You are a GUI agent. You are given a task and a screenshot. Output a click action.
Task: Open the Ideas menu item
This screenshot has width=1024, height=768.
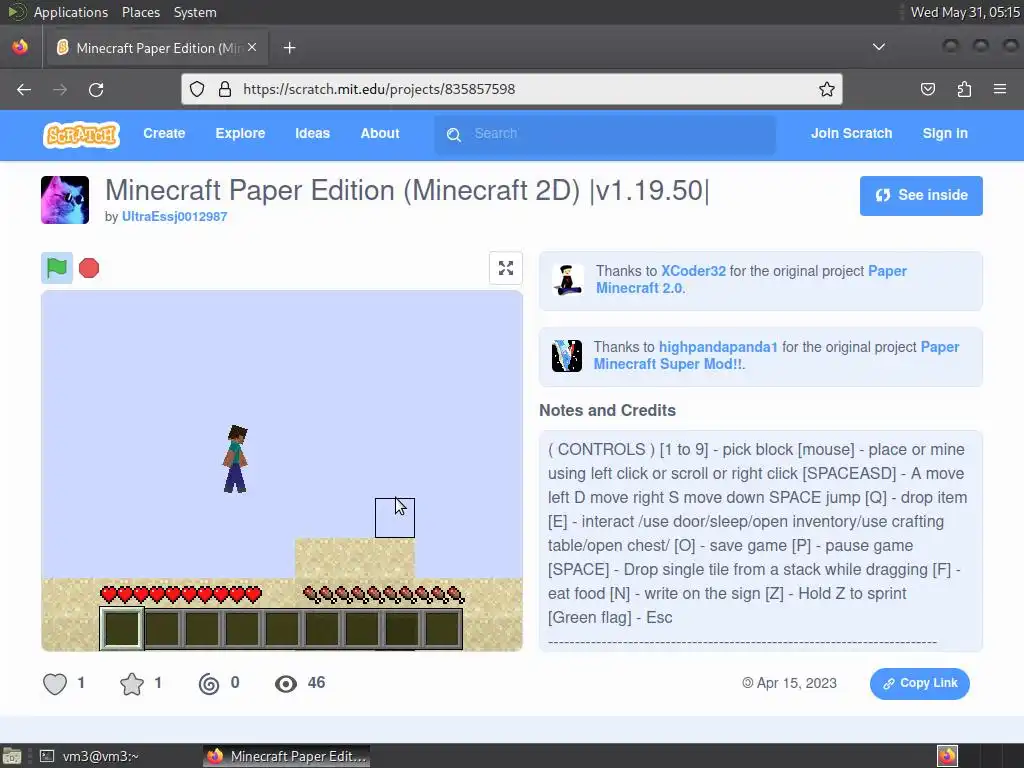pyautogui.click(x=312, y=133)
